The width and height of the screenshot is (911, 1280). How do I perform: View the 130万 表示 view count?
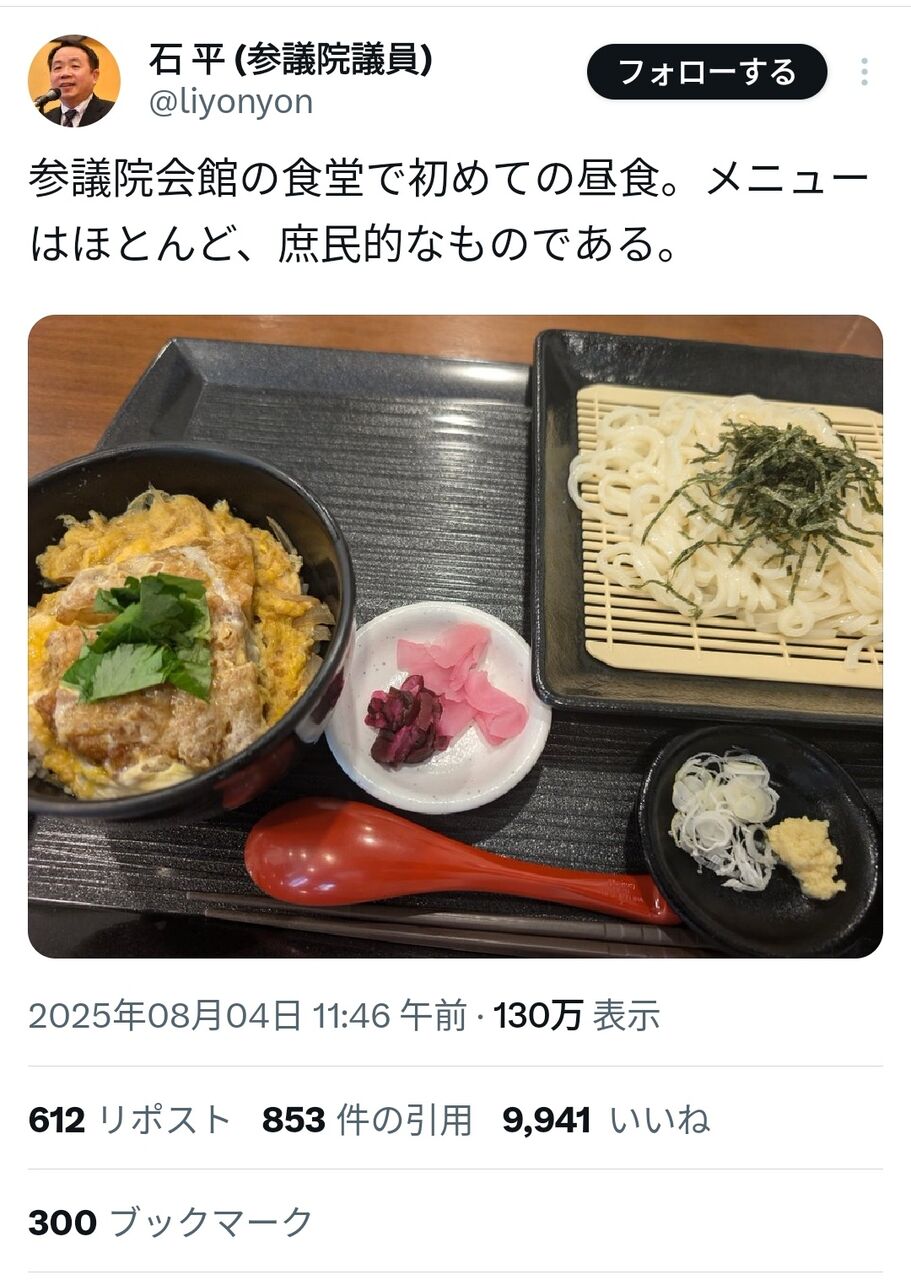pyautogui.click(x=577, y=1016)
